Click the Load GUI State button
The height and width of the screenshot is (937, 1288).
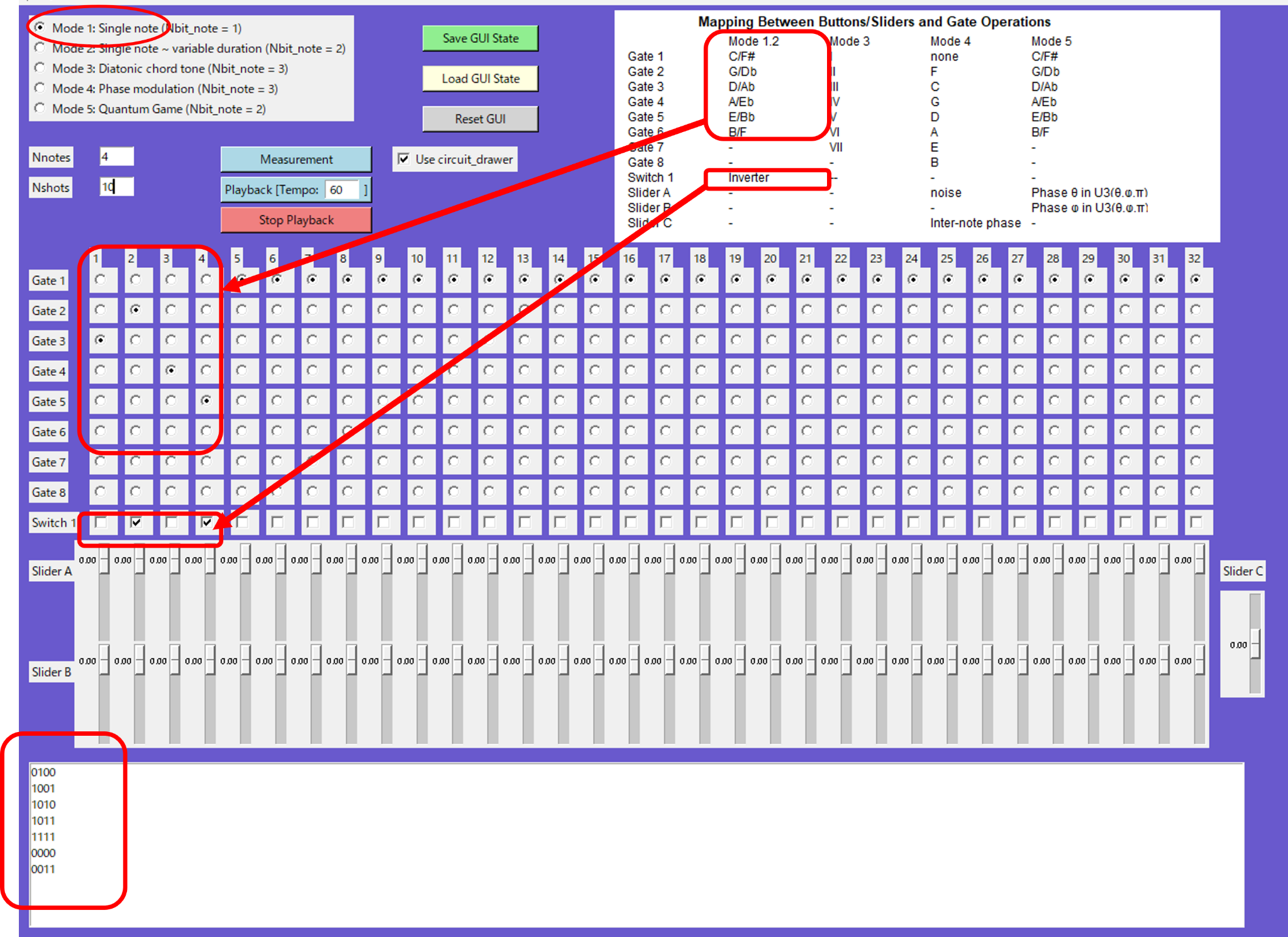(480, 79)
